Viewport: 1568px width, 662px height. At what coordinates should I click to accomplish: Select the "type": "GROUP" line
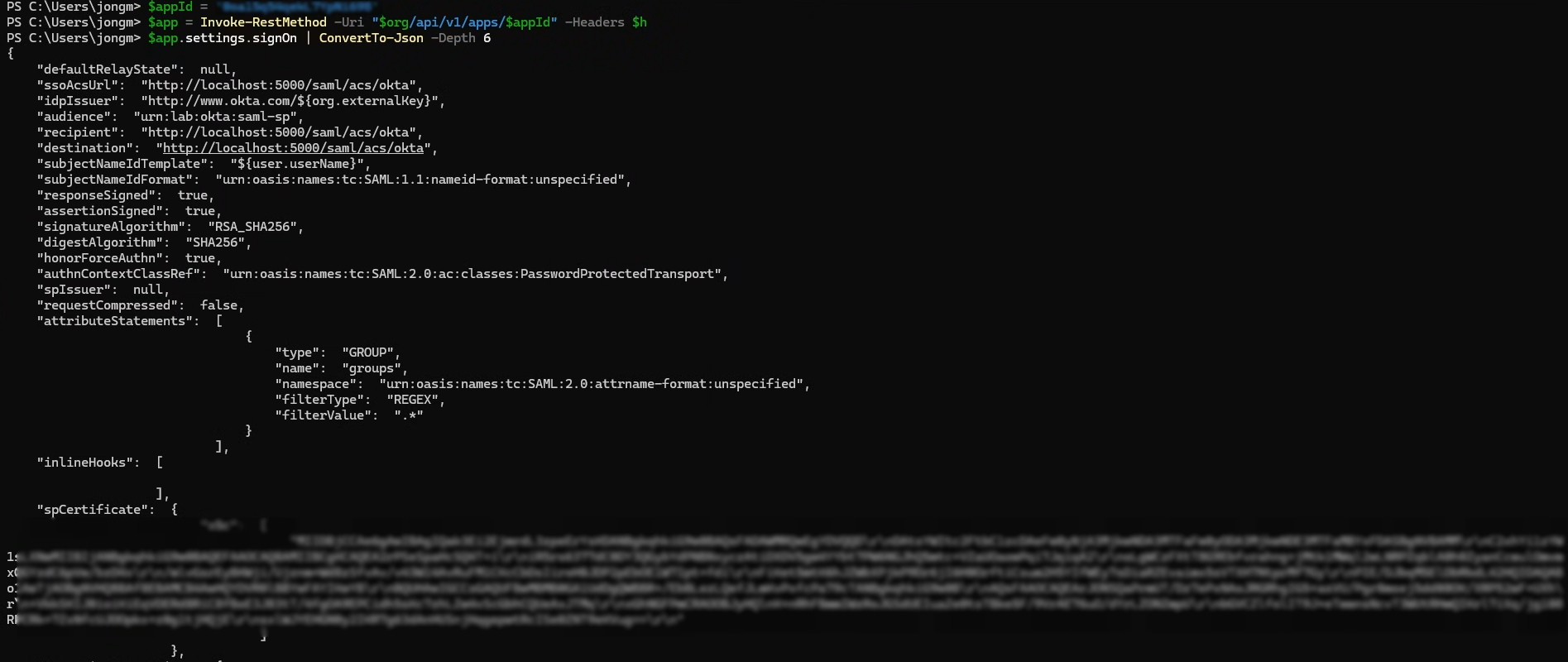click(x=338, y=353)
